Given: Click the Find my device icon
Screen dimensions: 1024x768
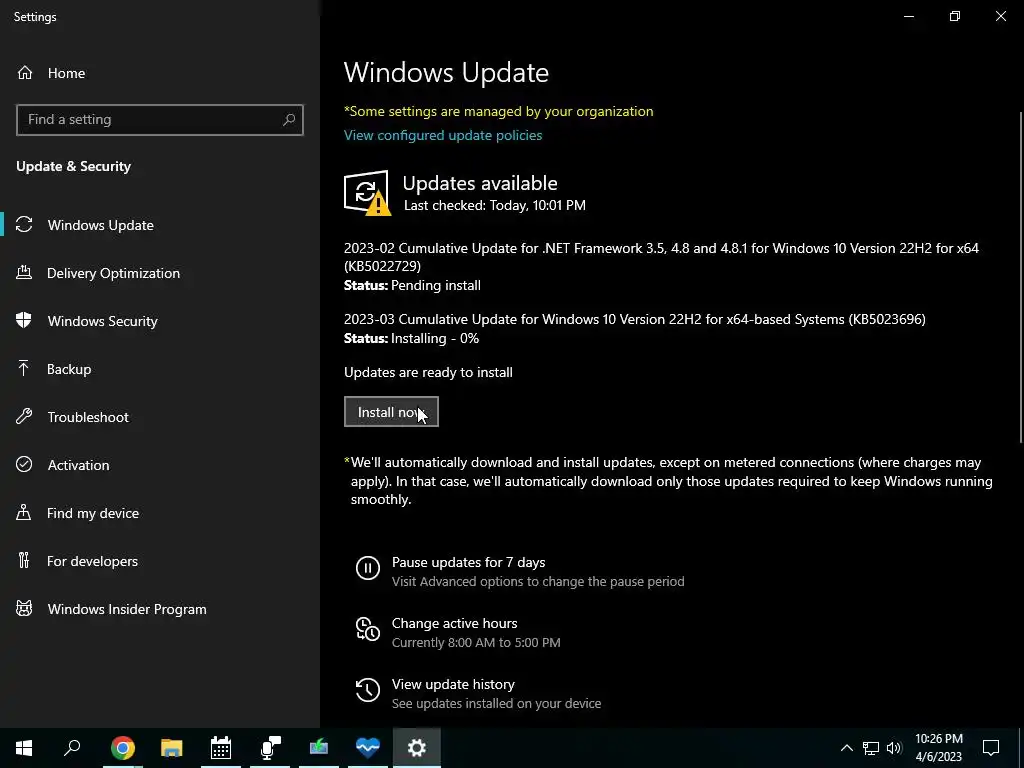Looking at the screenshot, I should [x=24, y=513].
